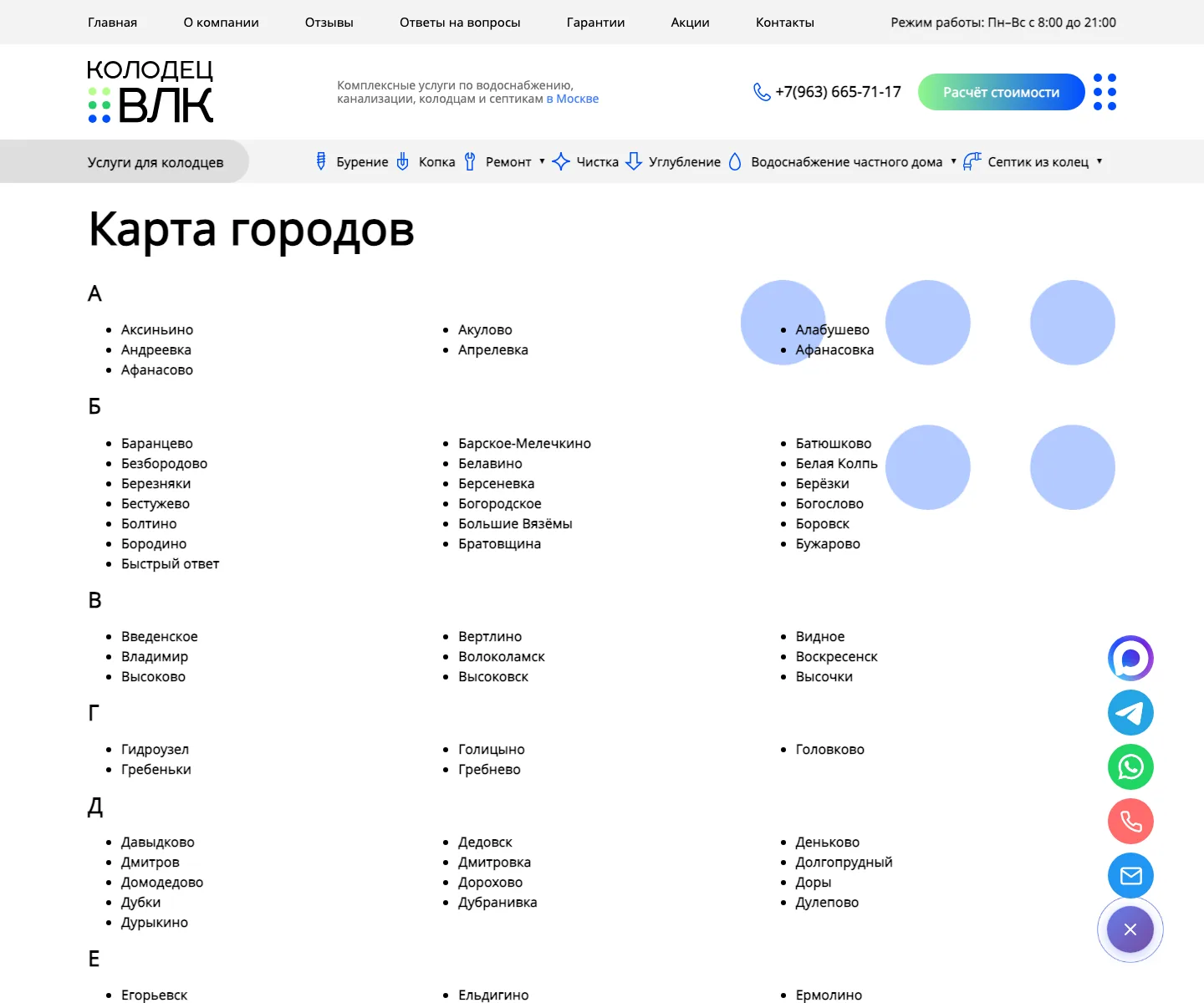Open the О компании menu item
Image resolution: width=1204 pixels, height=1003 pixels.
click(221, 23)
